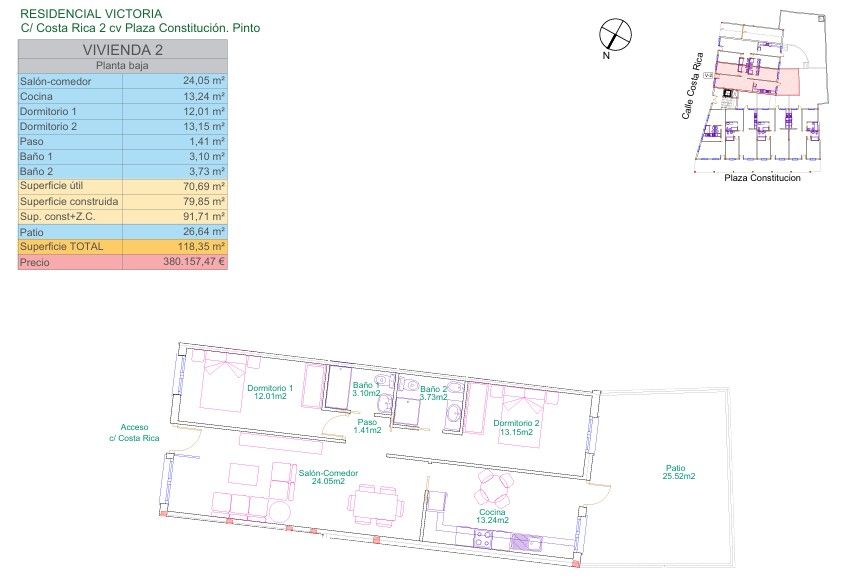844x586 pixels.
Task: Click the Paso 1.41m2 label in the hallway
Action: pos(368,426)
